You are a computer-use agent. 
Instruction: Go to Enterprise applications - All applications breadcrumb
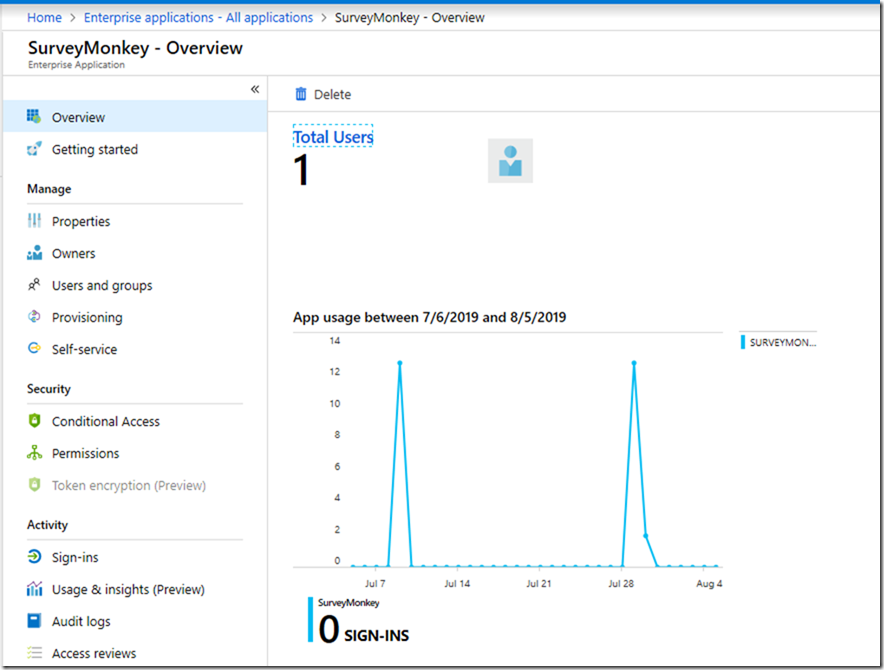[198, 17]
